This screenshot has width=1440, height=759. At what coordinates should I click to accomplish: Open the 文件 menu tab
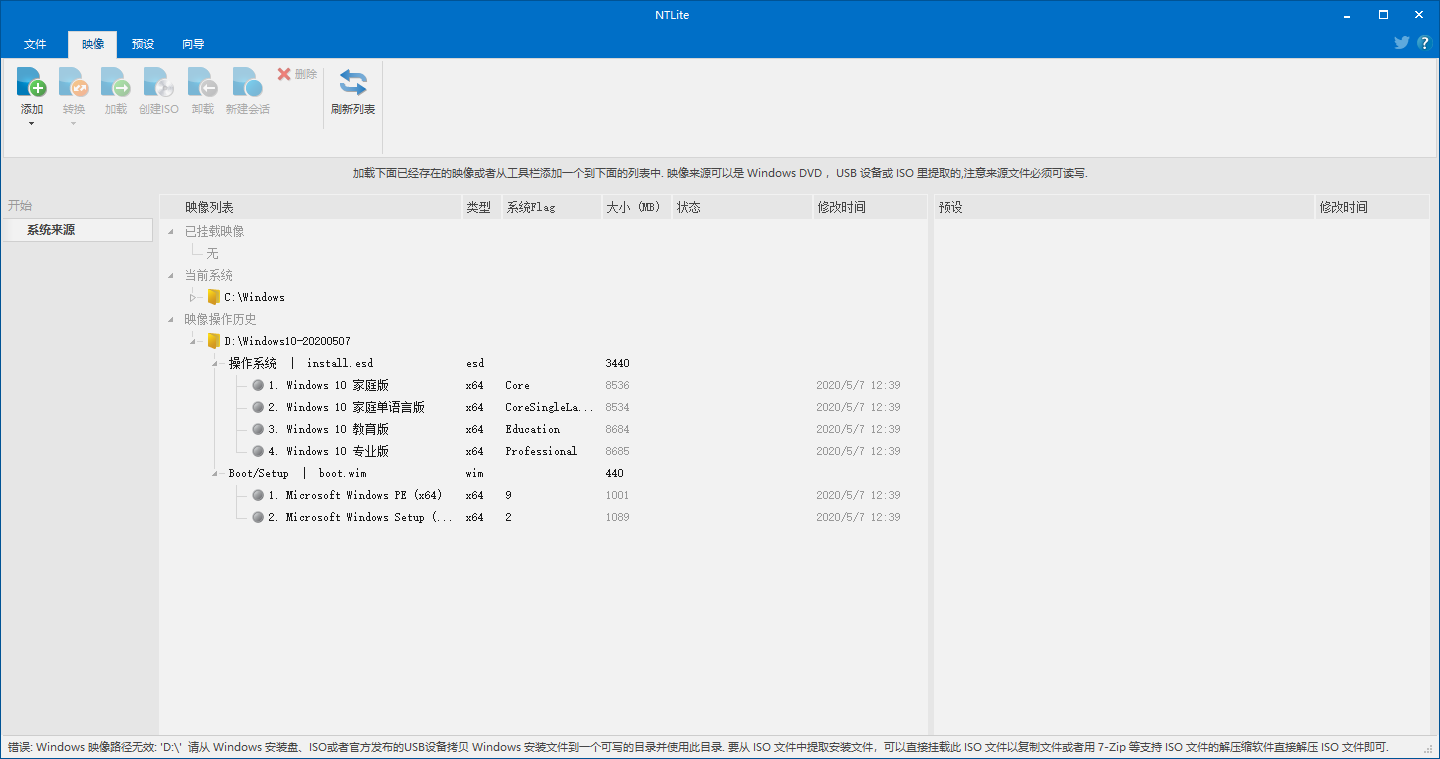35,44
